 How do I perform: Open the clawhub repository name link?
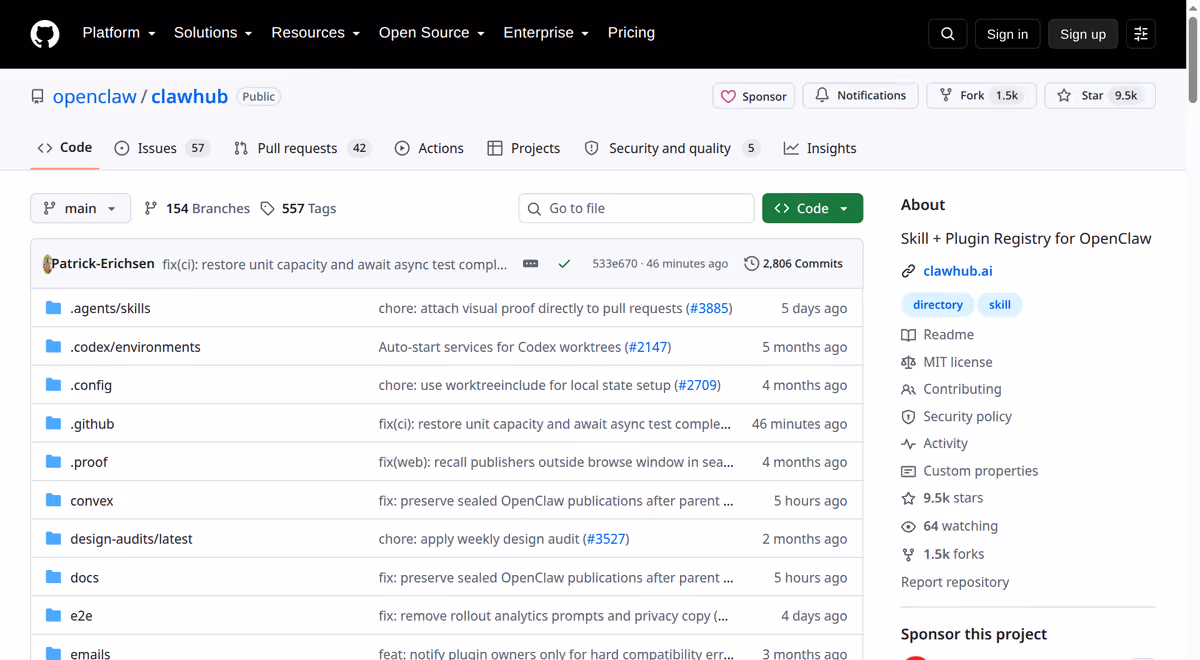tap(189, 97)
